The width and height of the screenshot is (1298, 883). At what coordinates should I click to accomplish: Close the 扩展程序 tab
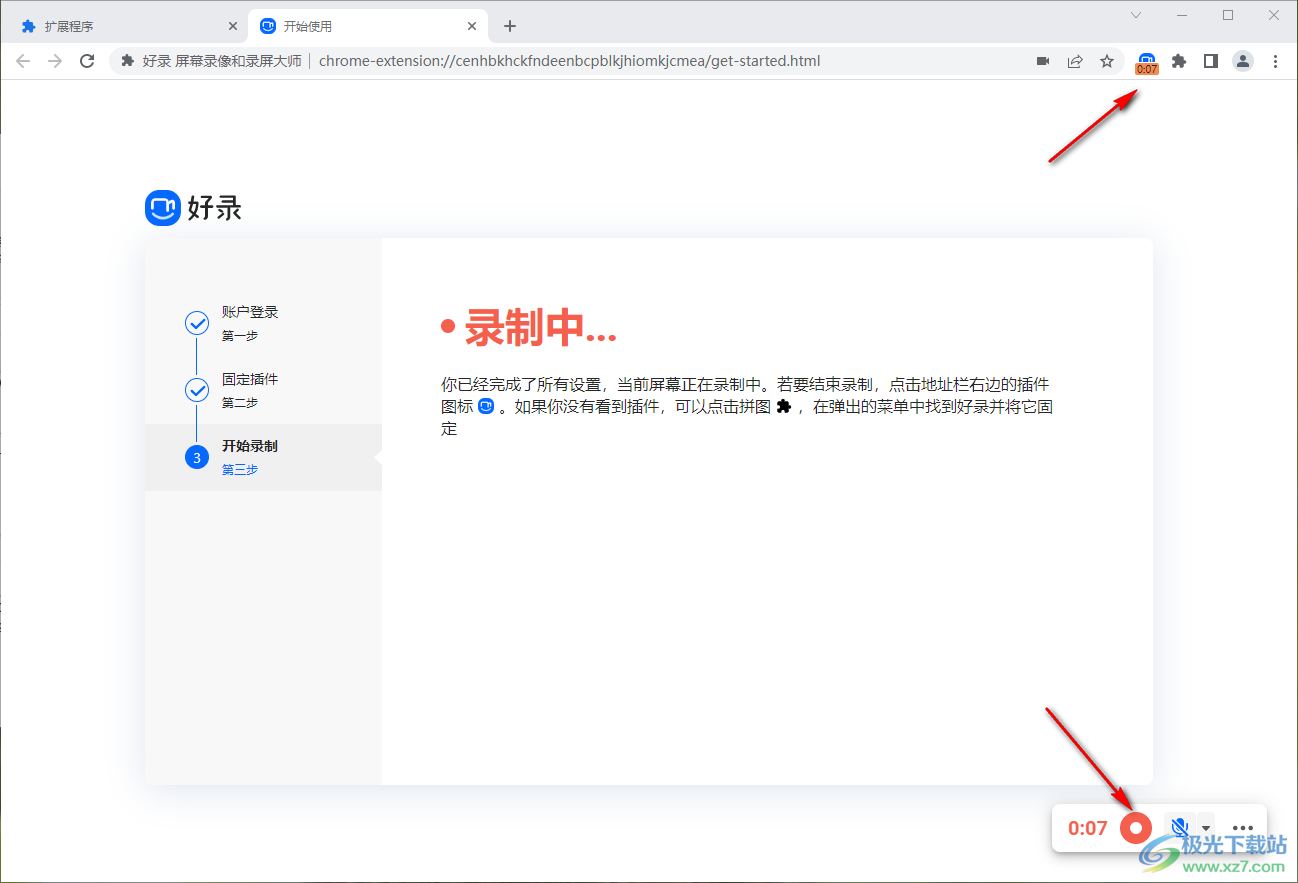233,26
